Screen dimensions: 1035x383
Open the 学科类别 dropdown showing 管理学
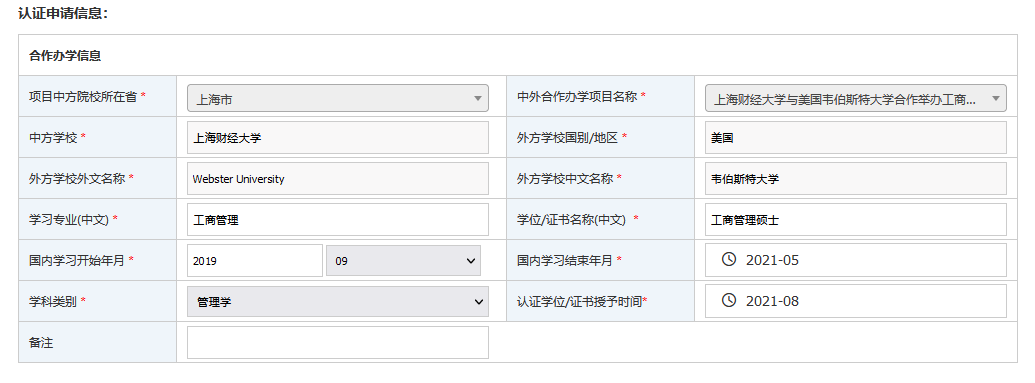(x=338, y=302)
